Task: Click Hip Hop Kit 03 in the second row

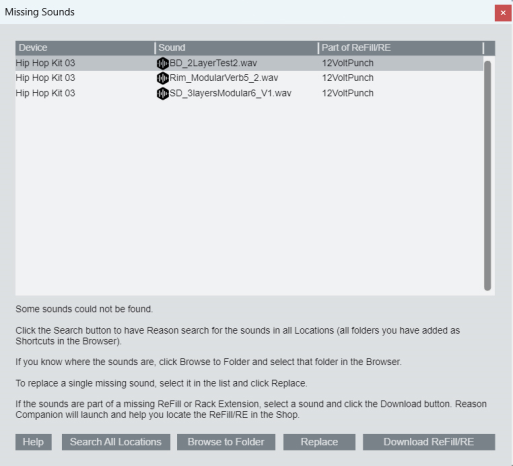Action: [x=45, y=78]
